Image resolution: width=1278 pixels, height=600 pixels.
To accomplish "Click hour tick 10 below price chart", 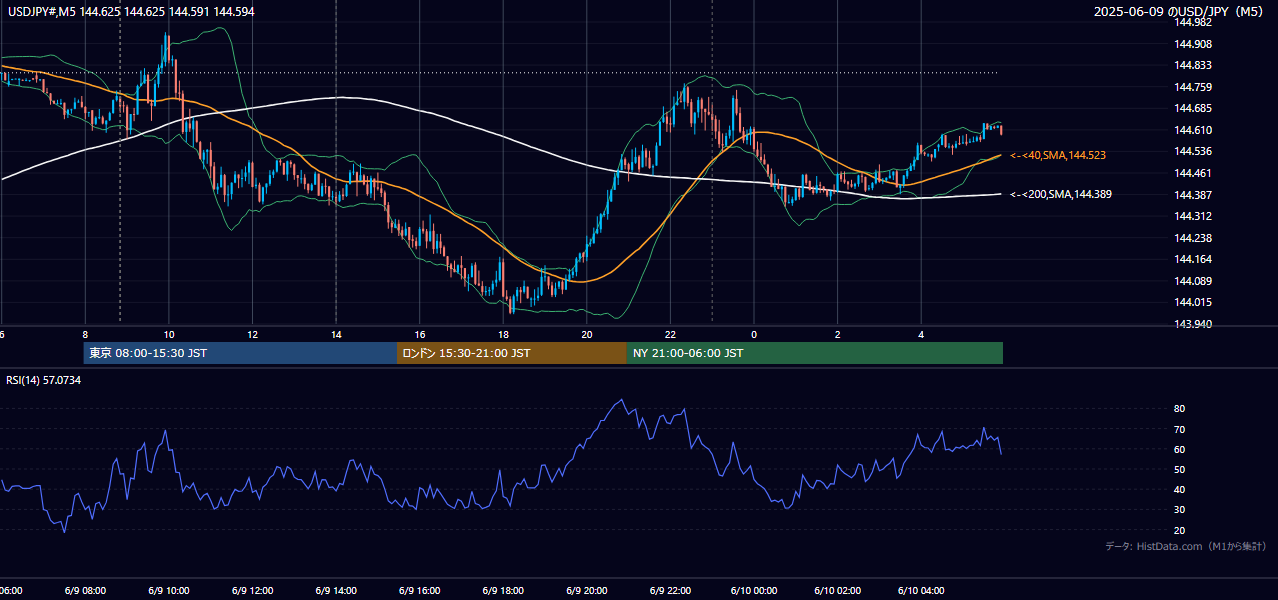I will point(169,334).
